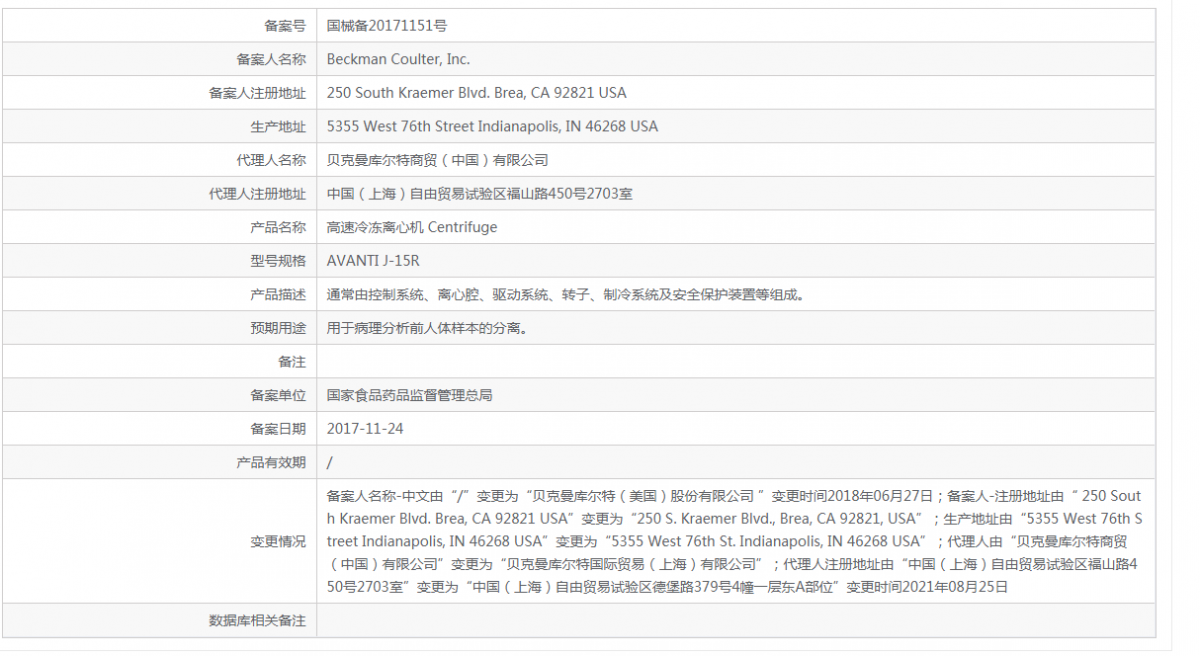Screen dimensions: 1200x656
Task: Select the 备案人注册地址 row's address value
Action: click(476, 93)
